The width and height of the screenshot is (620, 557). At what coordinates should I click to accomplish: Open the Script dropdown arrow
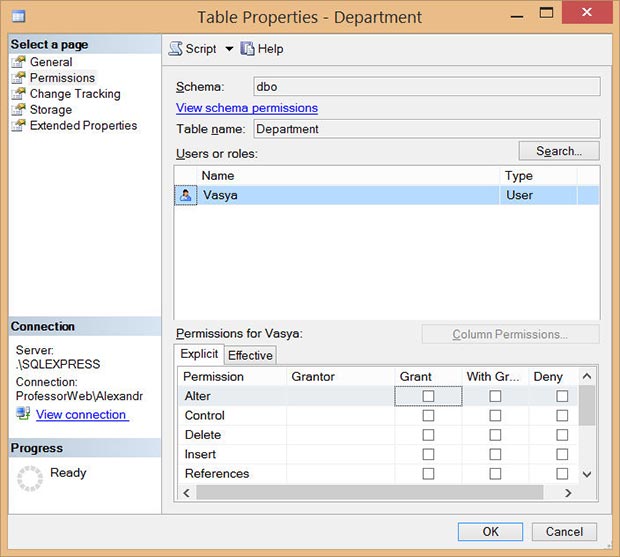tap(229, 49)
